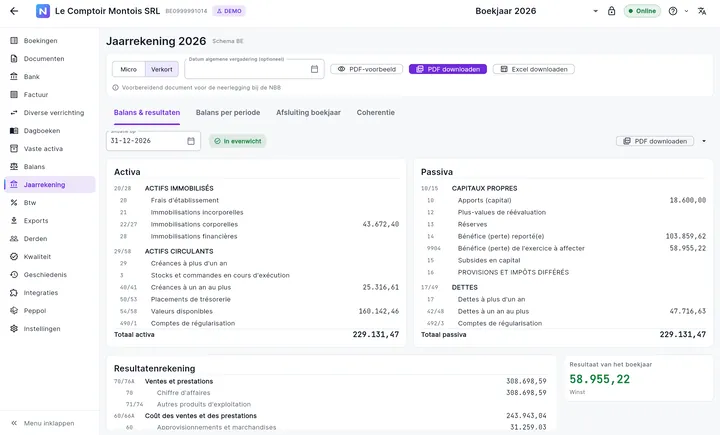Click the In evenwicht status badge
This screenshot has height=435, width=720.
(x=238, y=141)
